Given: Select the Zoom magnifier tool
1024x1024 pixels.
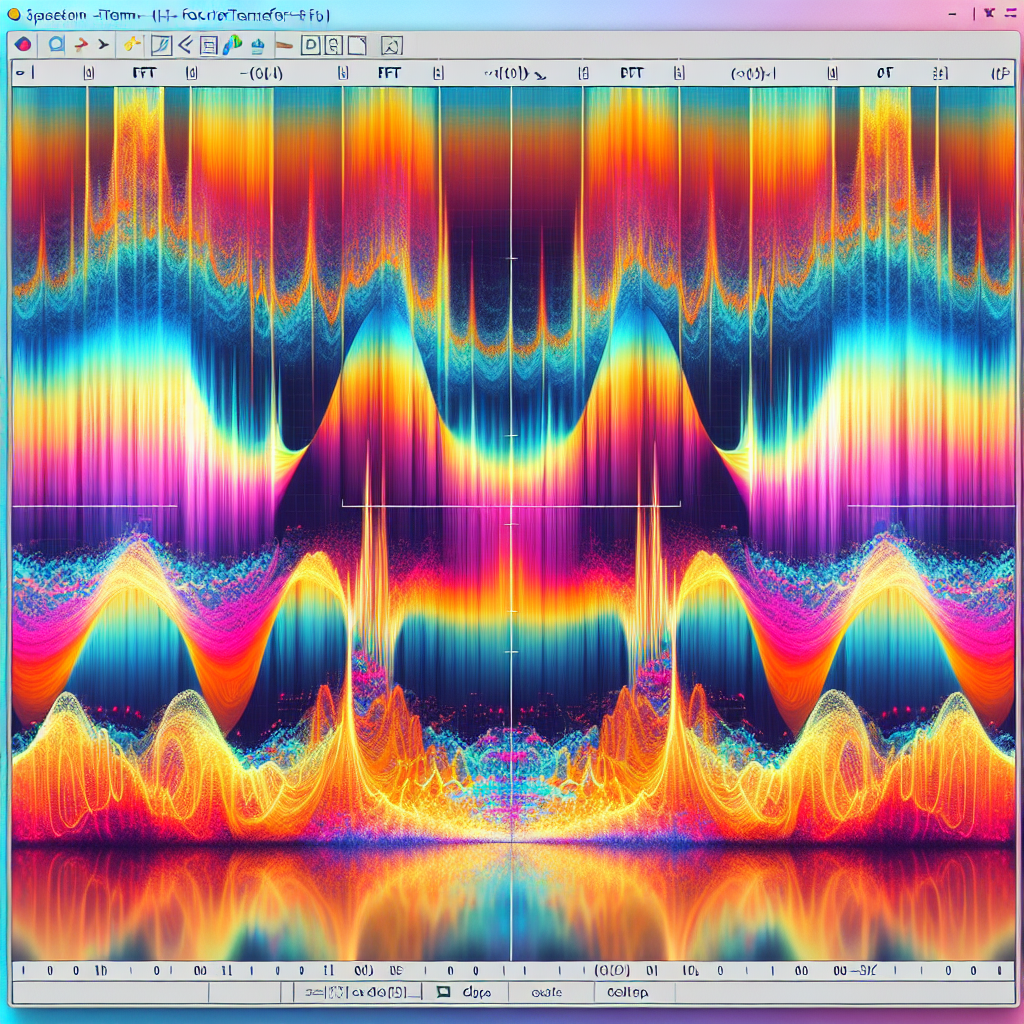Looking at the screenshot, I should 54,45.
